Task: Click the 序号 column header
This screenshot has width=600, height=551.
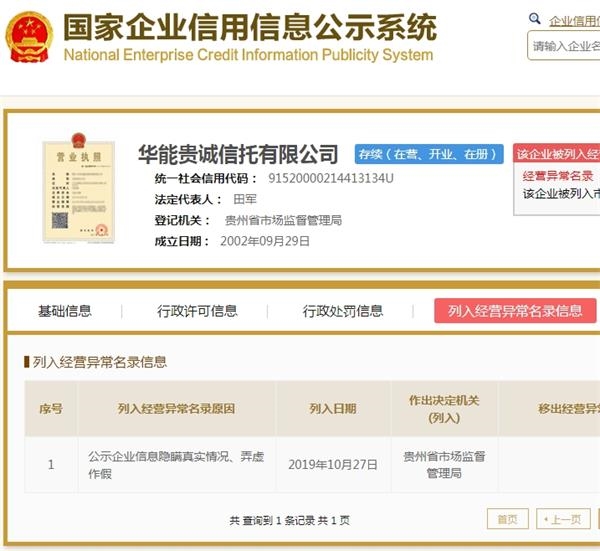Action: (51, 409)
